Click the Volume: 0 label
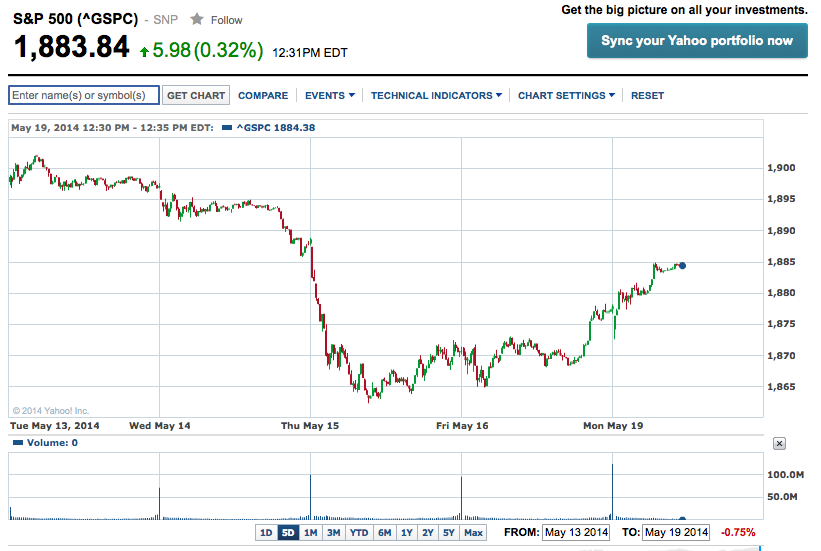Screen dimensions: 821x551 tap(52, 443)
